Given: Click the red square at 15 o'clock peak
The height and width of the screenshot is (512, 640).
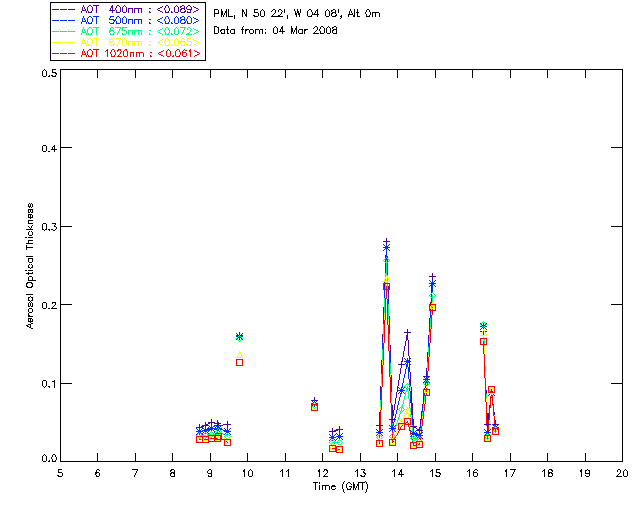Looking at the screenshot, I should [x=433, y=307].
